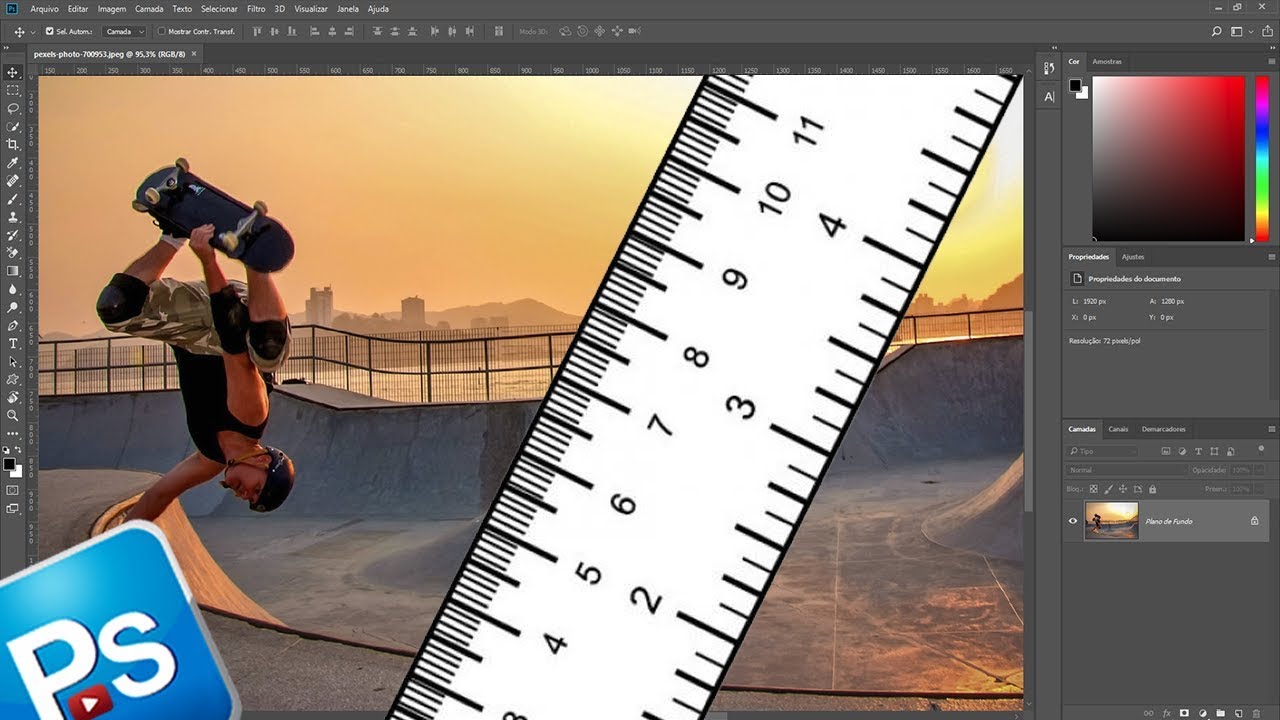Create a new adjustment layer icon
Image resolution: width=1280 pixels, height=720 pixels.
point(1202,713)
